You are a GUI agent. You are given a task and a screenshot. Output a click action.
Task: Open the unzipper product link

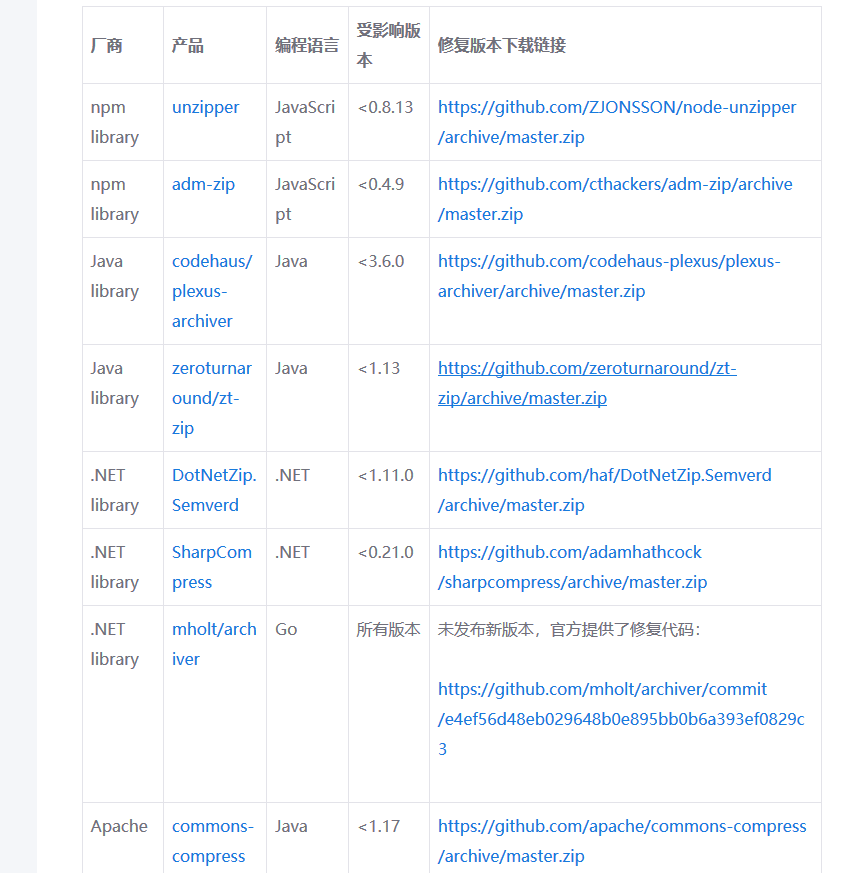coord(205,107)
